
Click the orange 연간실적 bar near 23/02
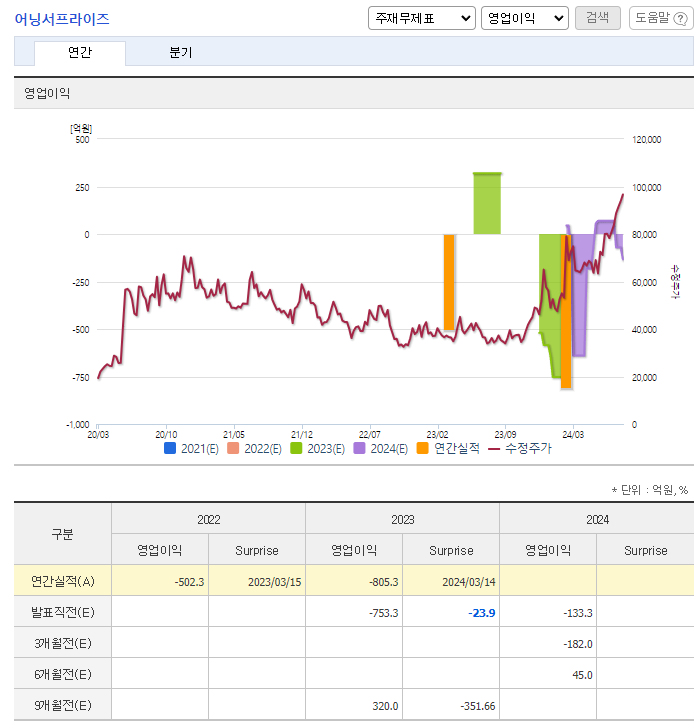[x=449, y=282]
